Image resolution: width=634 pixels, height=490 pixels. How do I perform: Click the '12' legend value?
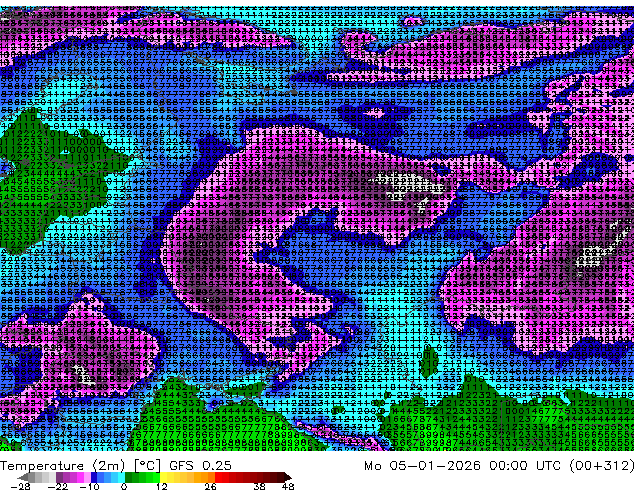161,486
